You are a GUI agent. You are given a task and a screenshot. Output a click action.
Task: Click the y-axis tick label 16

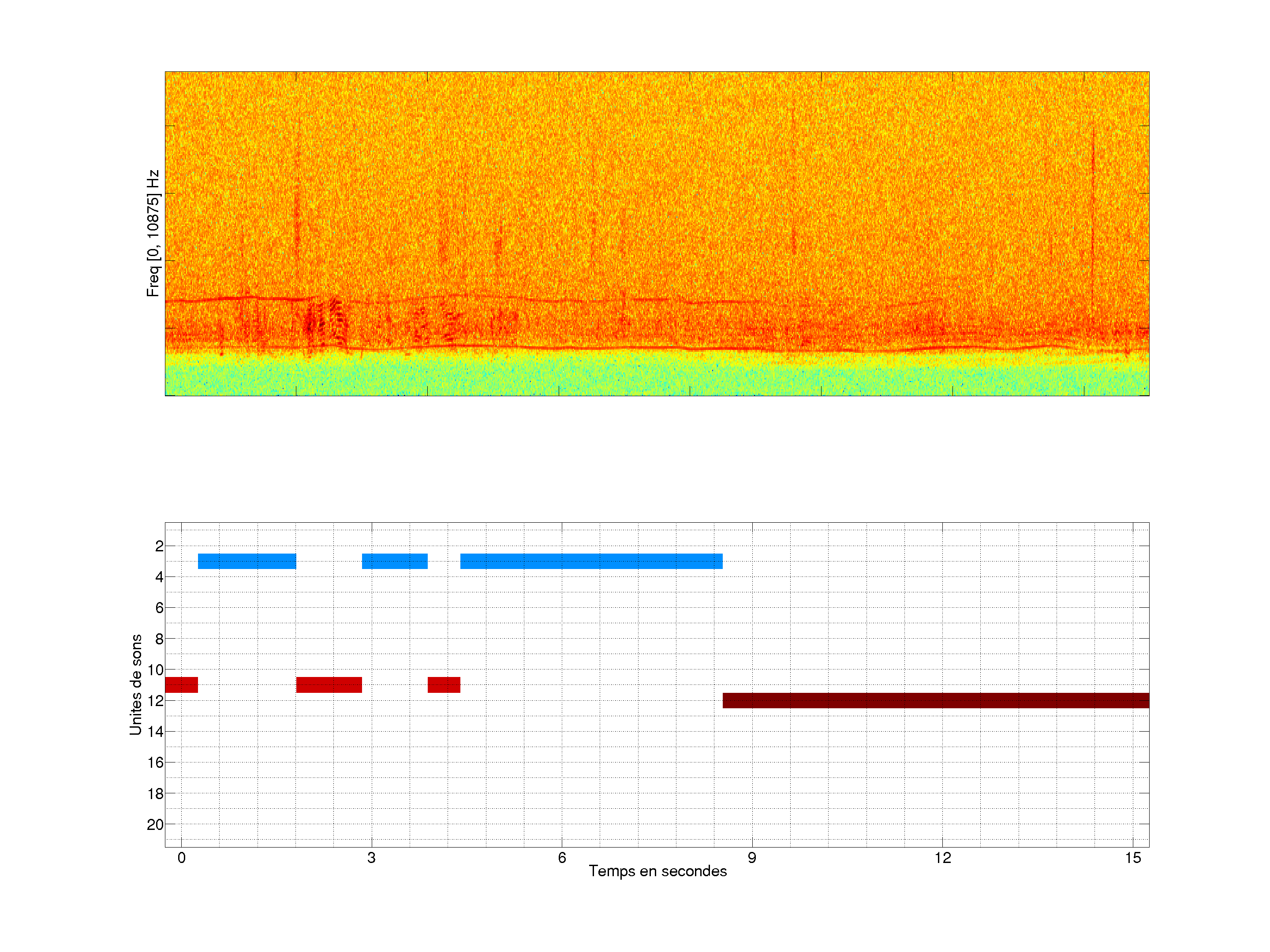(x=155, y=762)
